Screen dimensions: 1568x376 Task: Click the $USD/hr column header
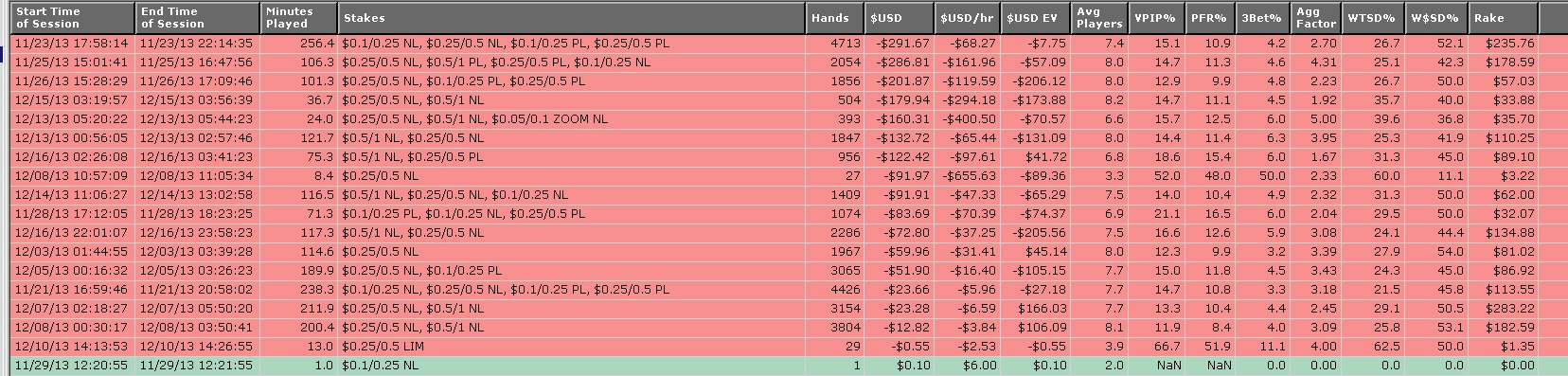[x=967, y=17]
